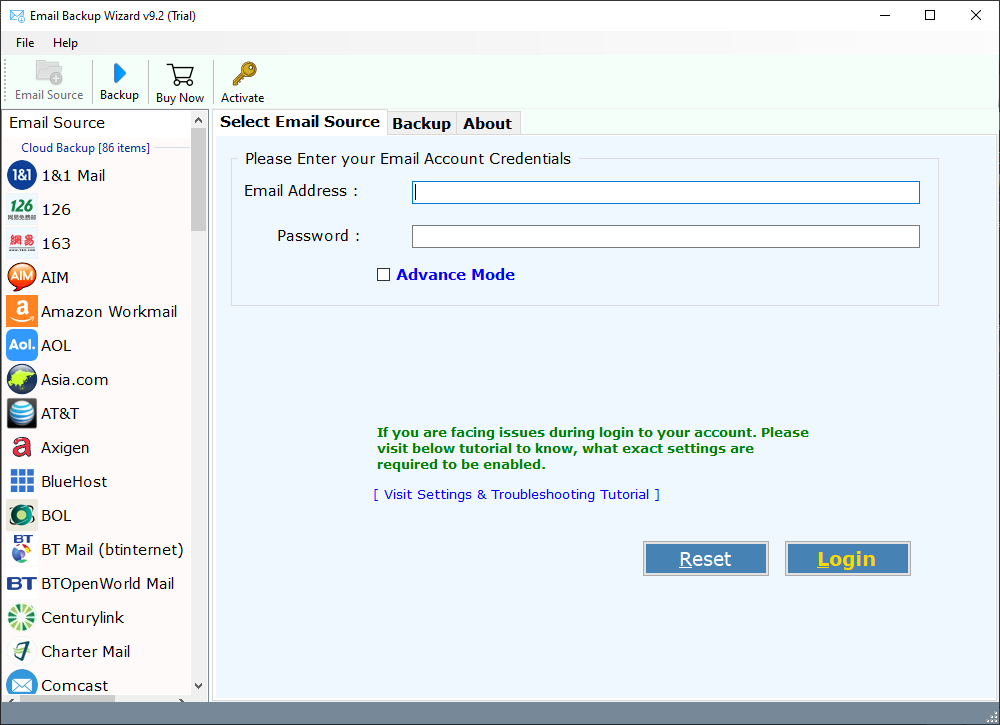1000x725 pixels.
Task: Click the Login button
Action: point(847,559)
